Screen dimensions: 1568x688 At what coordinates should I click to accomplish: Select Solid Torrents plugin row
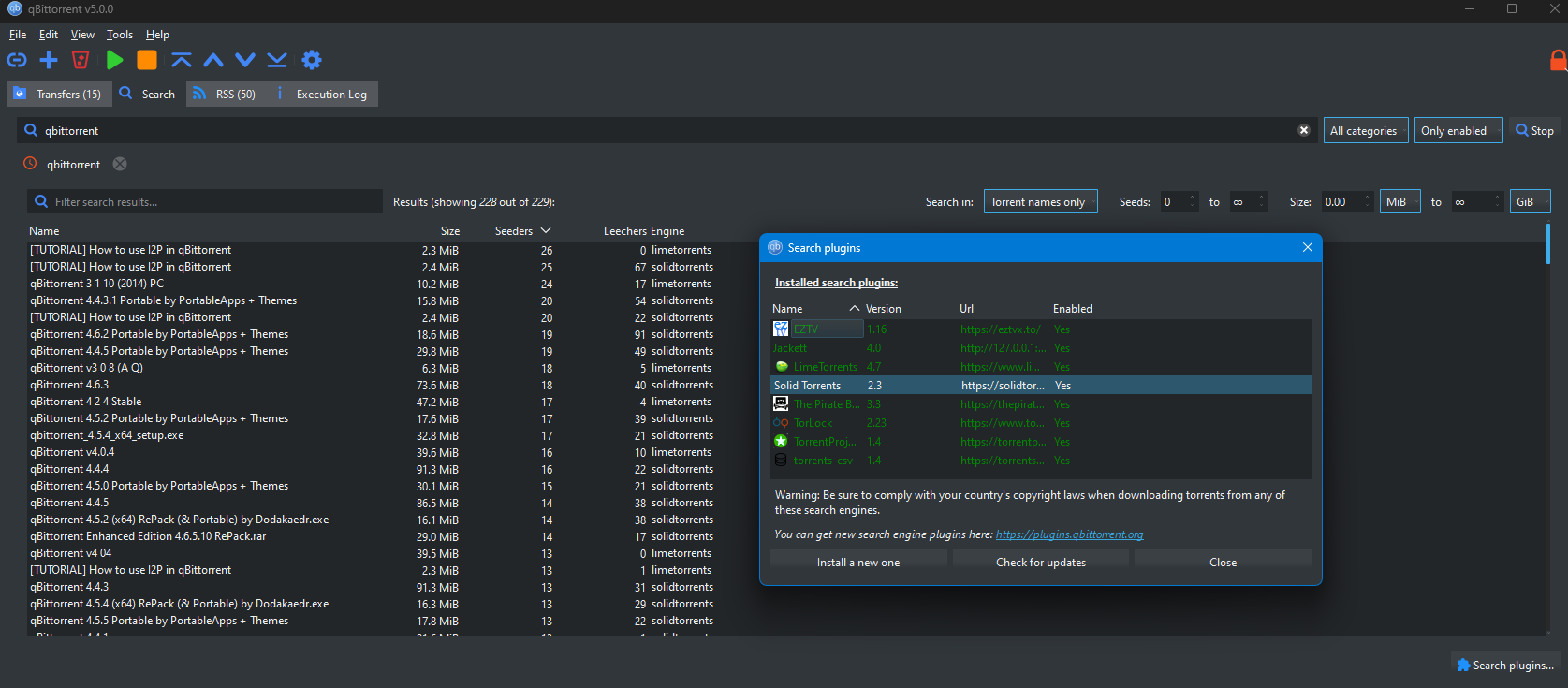click(x=1040, y=385)
